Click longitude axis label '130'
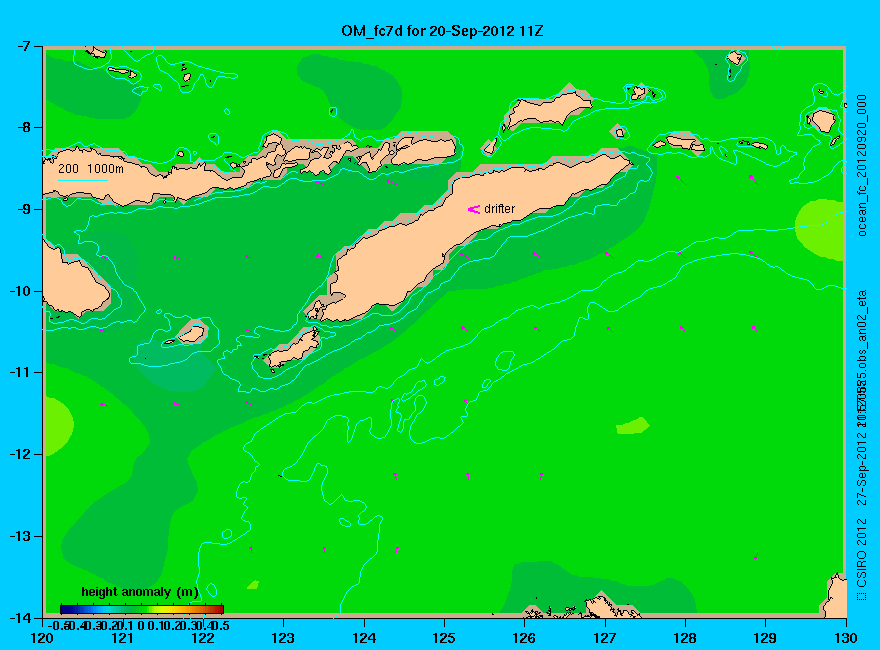This screenshot has height=650, width=880. 846,638
